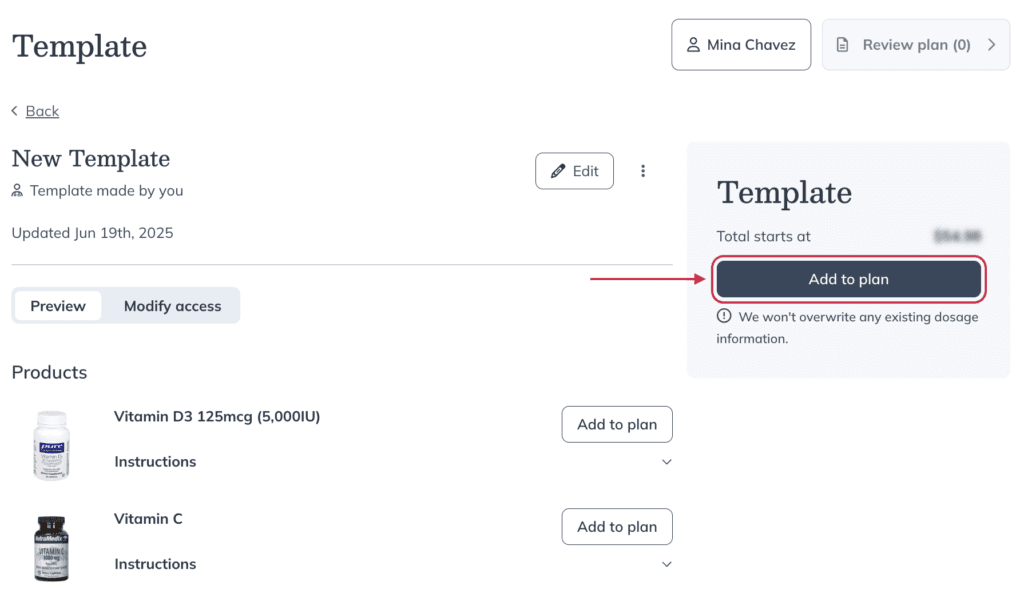Click the person icon beside Mina Chavez
Viewport: 1024px width, 613px height.
click(x=693, y=44)
